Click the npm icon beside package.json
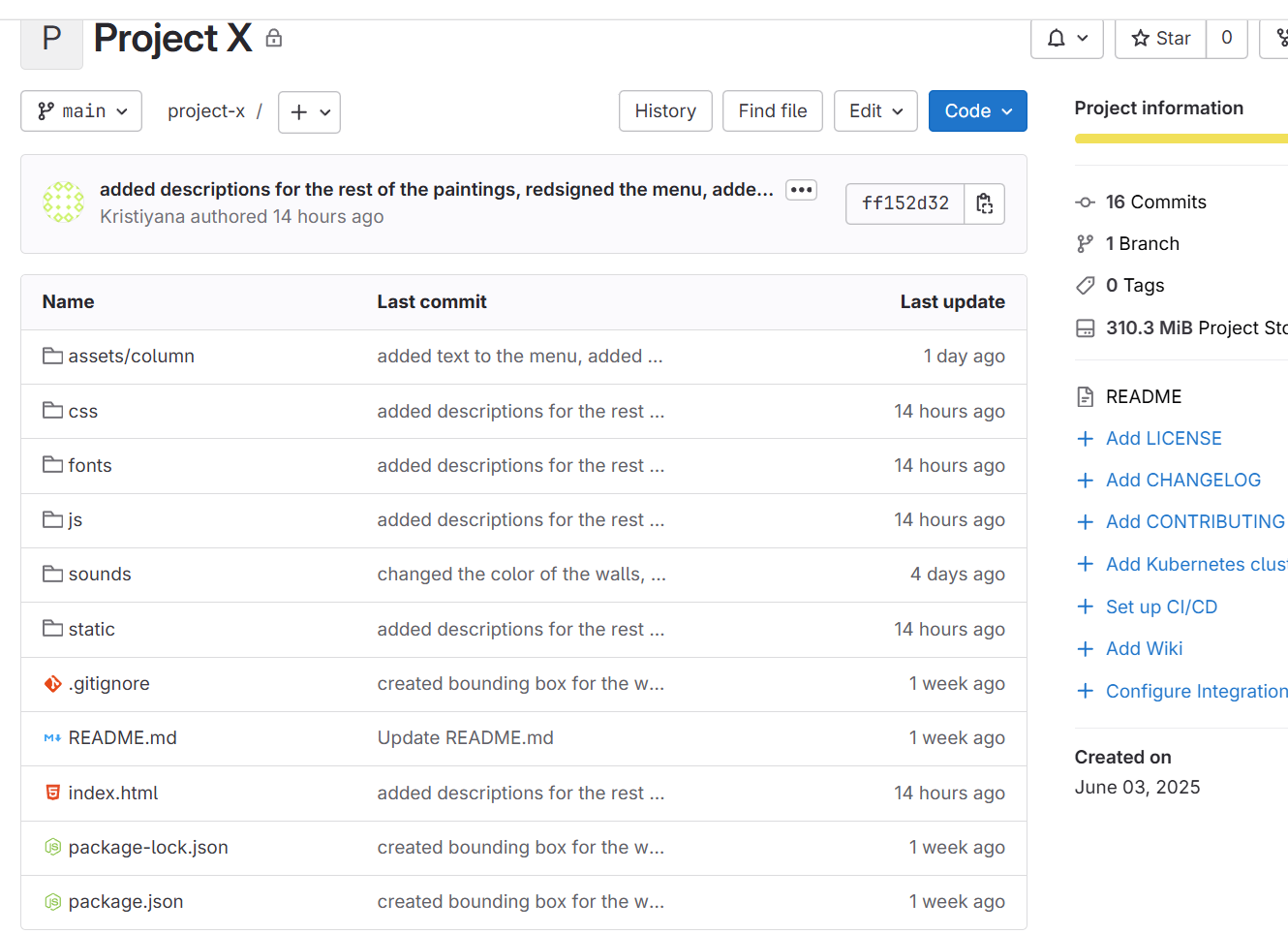 51,901
